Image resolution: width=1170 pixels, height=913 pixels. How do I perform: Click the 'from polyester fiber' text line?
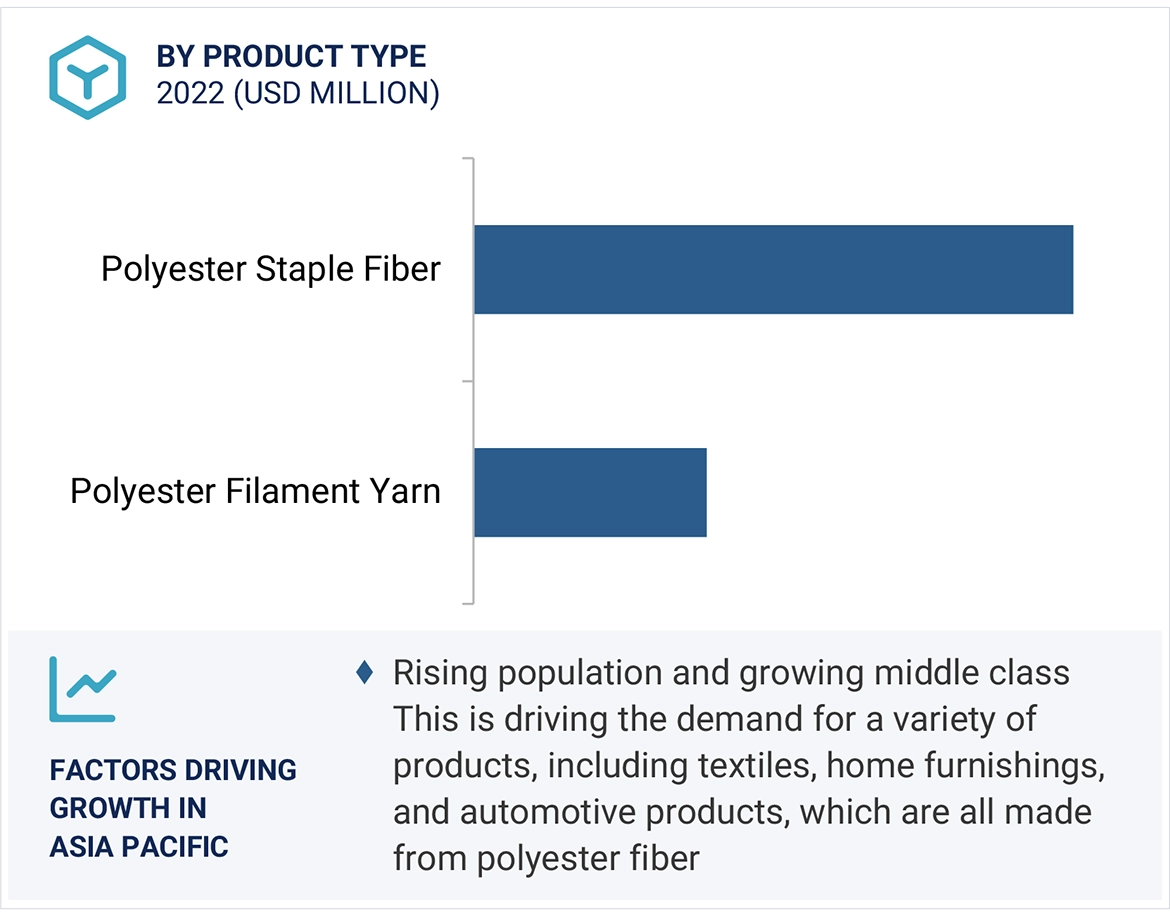coord(546,857)
